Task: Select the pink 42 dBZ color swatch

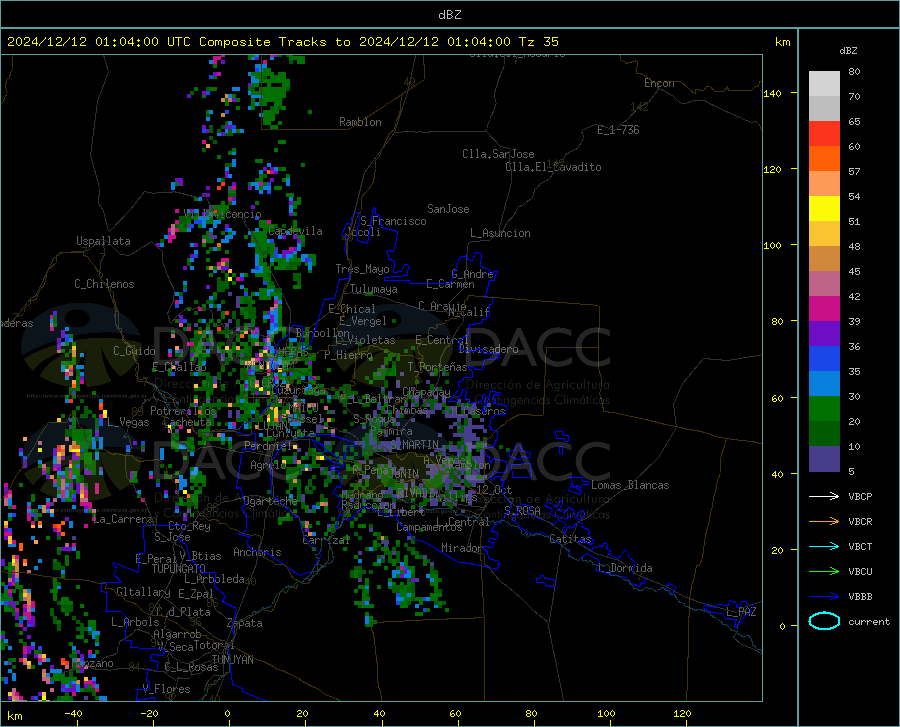Action: click(824, 284)
